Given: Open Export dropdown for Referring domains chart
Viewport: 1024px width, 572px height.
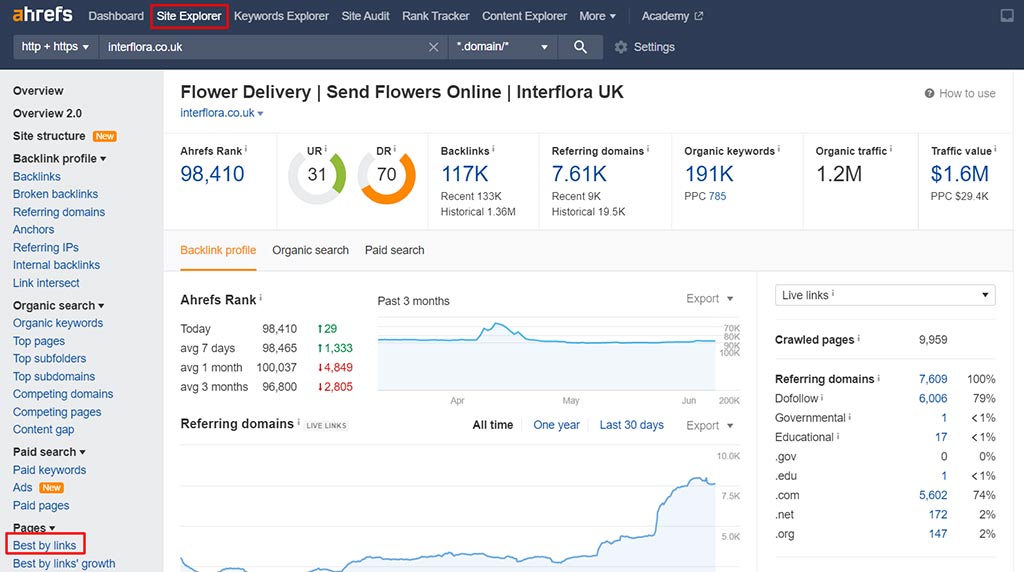Looking at the screenshot, I should [709, 425].
